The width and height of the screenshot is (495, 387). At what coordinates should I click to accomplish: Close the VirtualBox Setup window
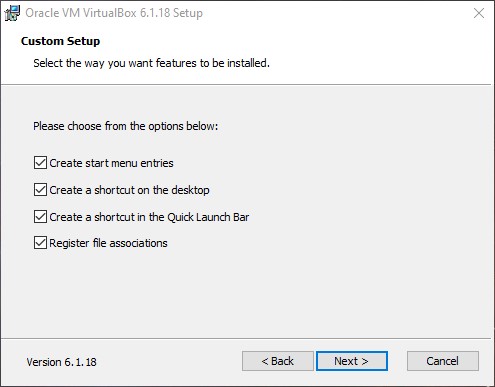(479, 13)
